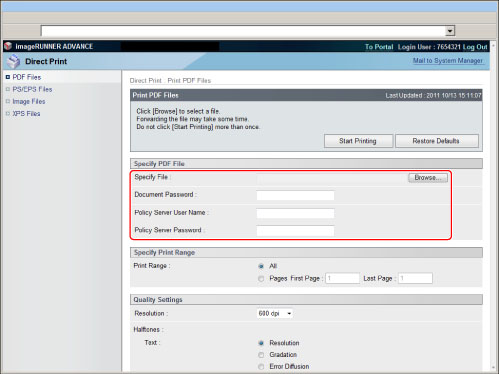Select Resolution halftone radio for Text
This screenshot has height=374, width=499.
(x=261, y=343)
